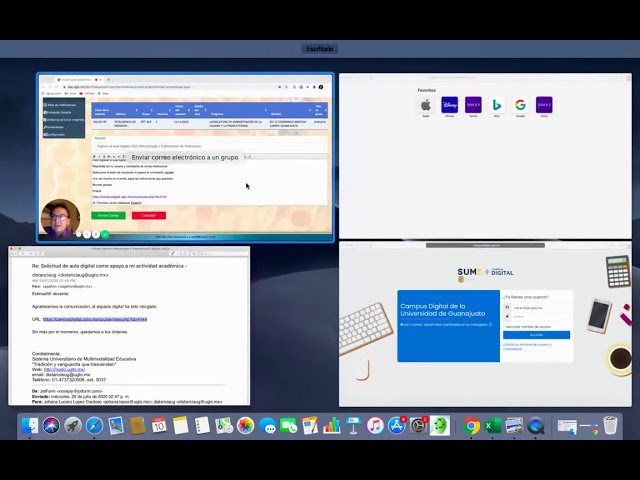This screenshot has height=480, width=640.
Task: Select the email message window thumbnail
Action: [x=129, y=327]
